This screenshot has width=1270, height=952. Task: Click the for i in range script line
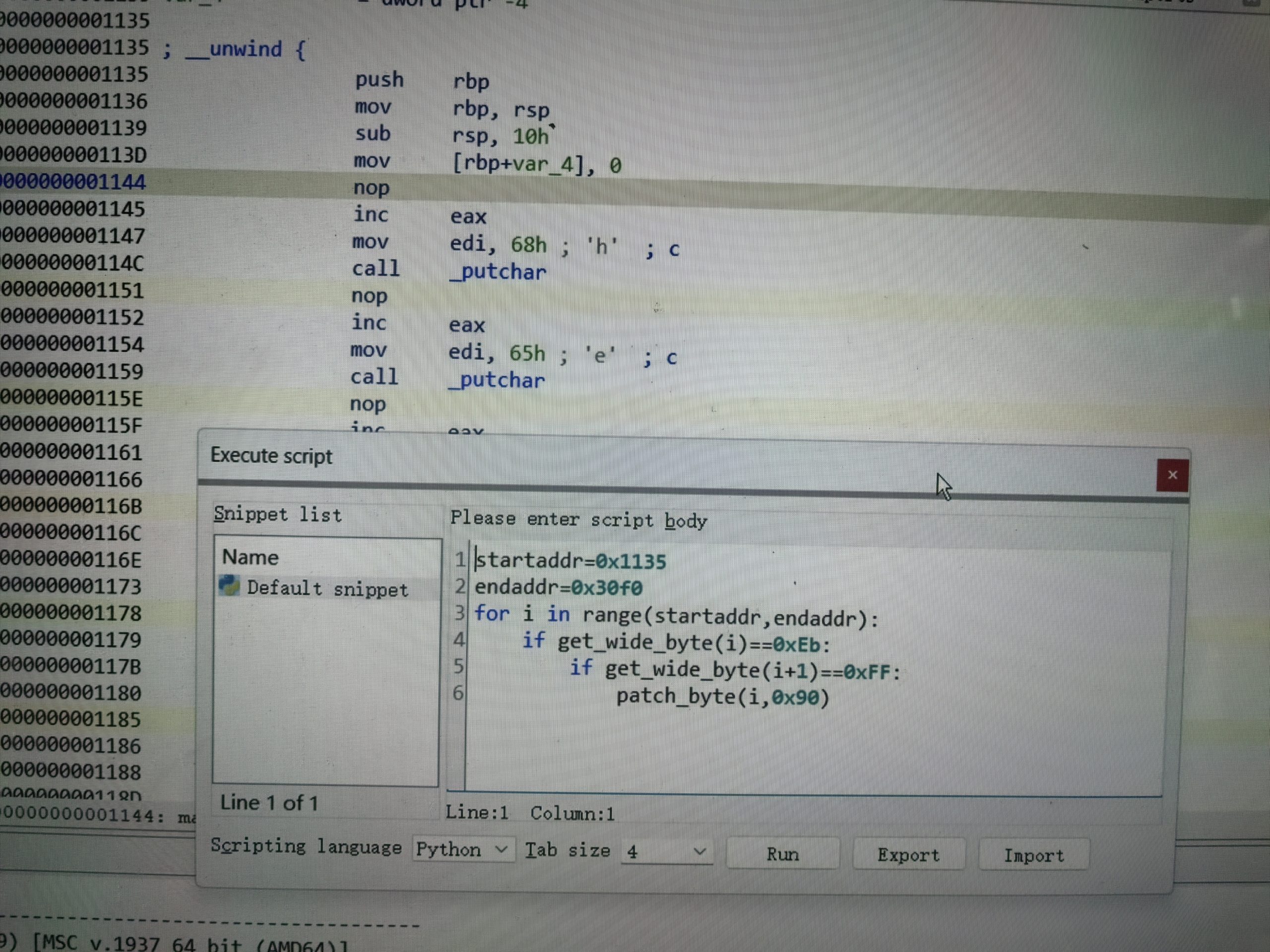click(676, 616)
